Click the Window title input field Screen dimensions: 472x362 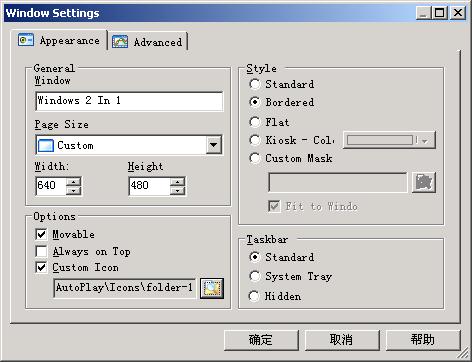(129, 101)
